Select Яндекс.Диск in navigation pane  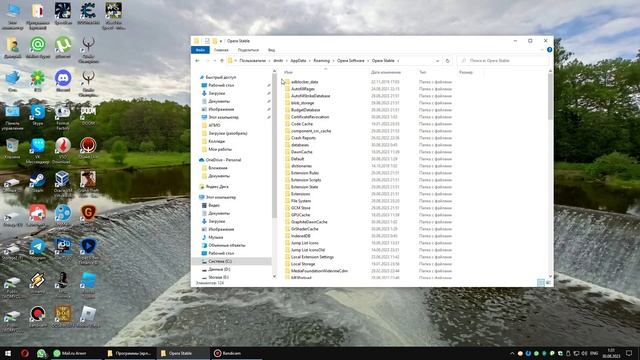point(217,187)
